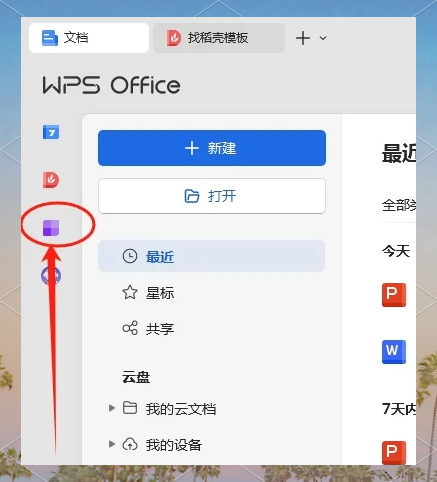
Task: Select 最近 in the navigation list
Action: coord(211,256)
